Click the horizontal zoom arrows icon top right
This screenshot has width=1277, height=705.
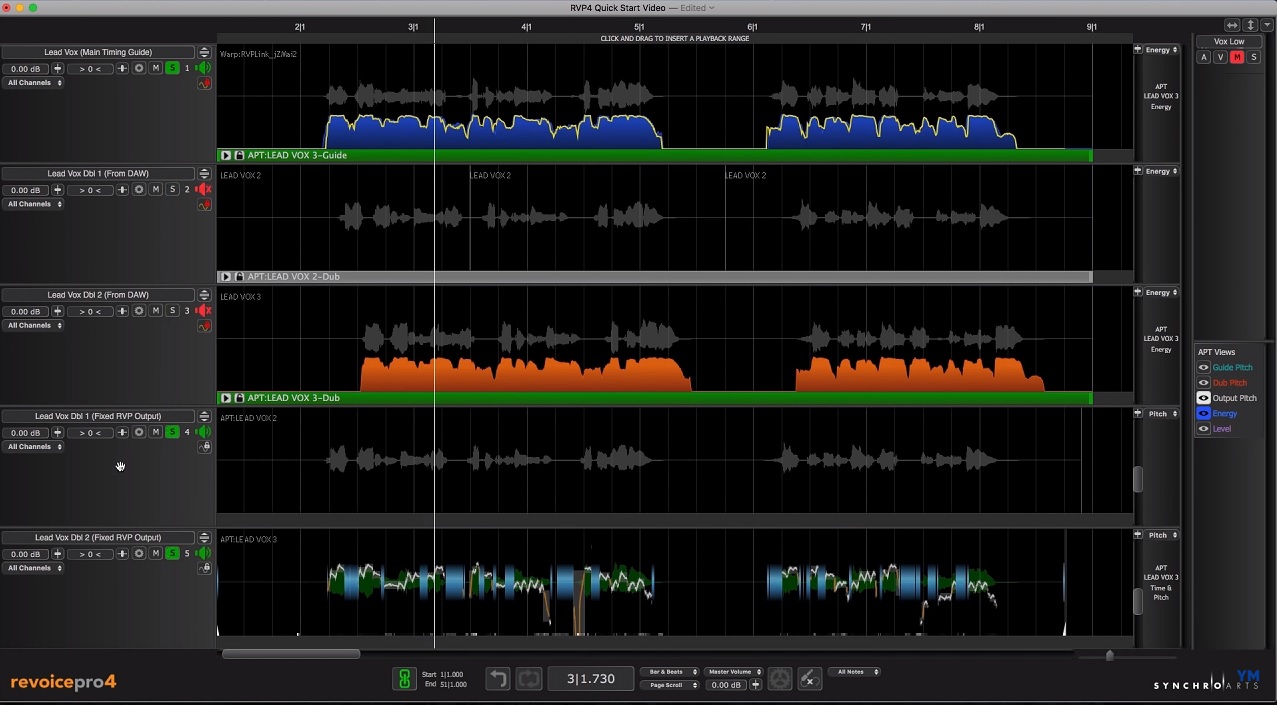1232,25
